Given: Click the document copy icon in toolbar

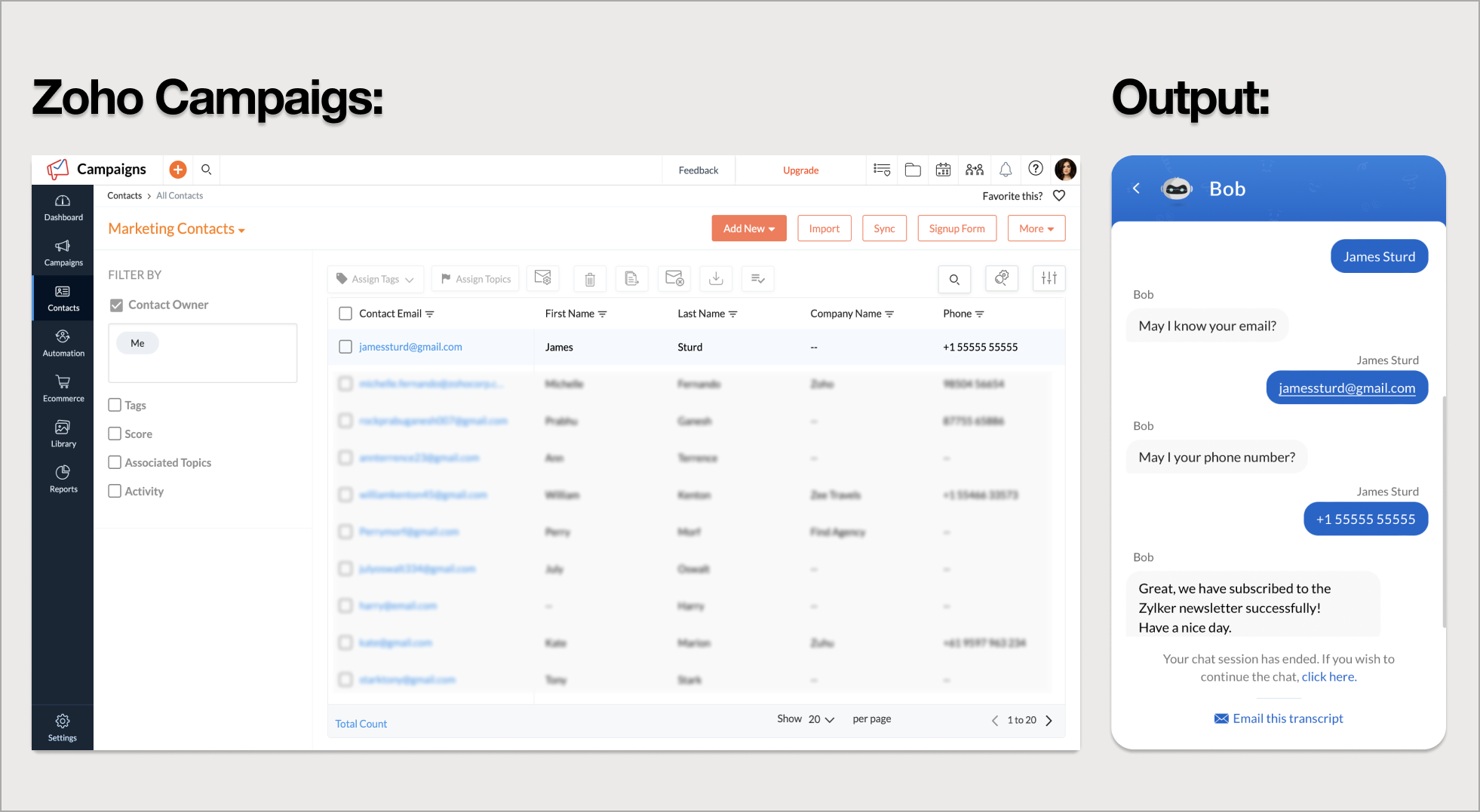Looking at the screenshot, I should coord(632,279).
